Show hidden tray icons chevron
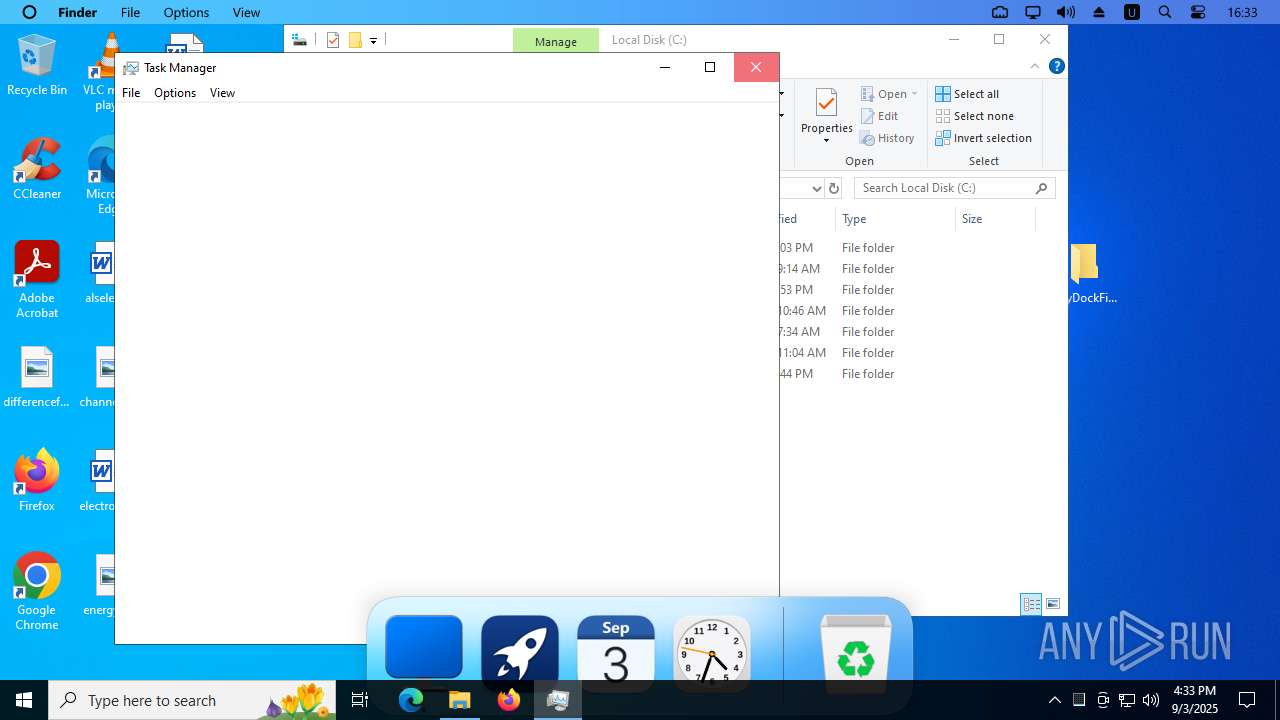Screen dimensions: 1280x720 coord(1055,700)
